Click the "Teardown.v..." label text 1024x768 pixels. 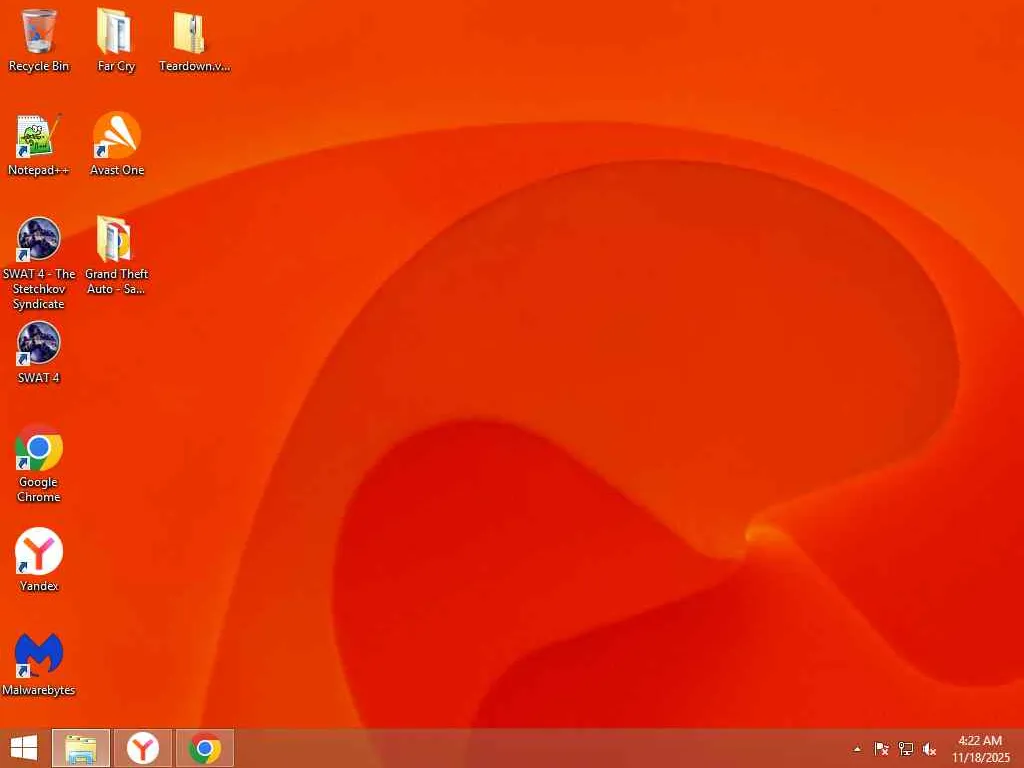pos(195,66)
